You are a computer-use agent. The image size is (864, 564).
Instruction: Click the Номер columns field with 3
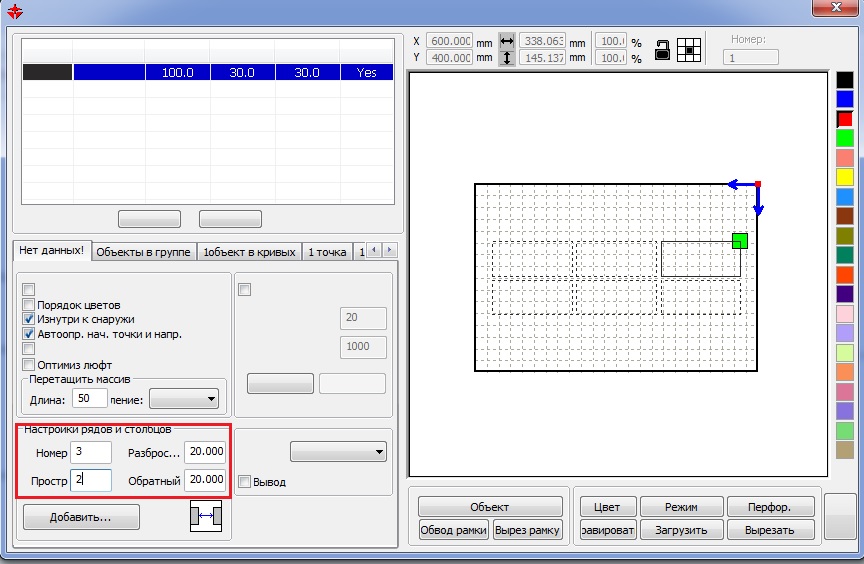coord(91,452)
